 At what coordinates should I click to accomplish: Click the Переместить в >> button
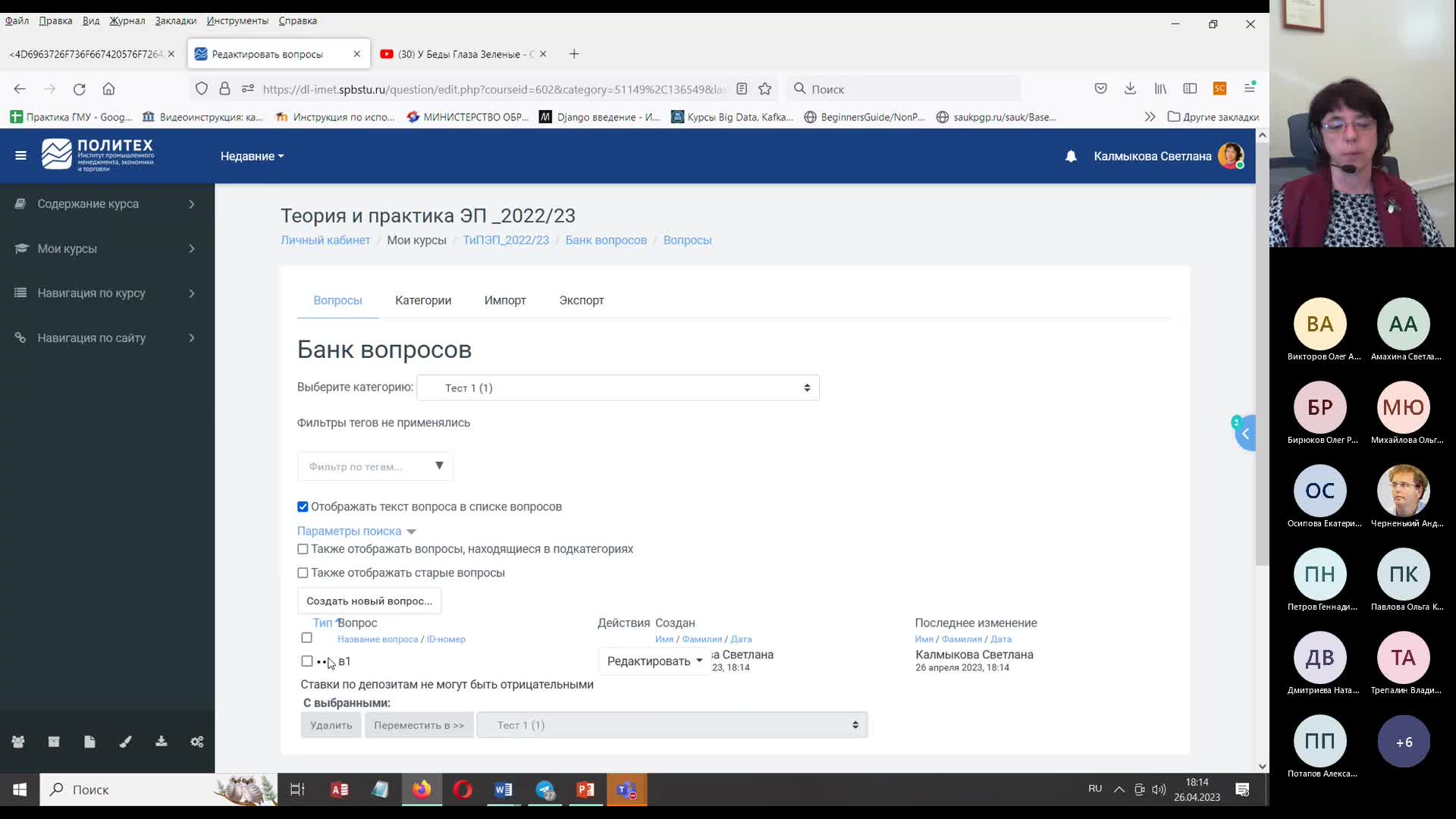[x=419, y=725]
